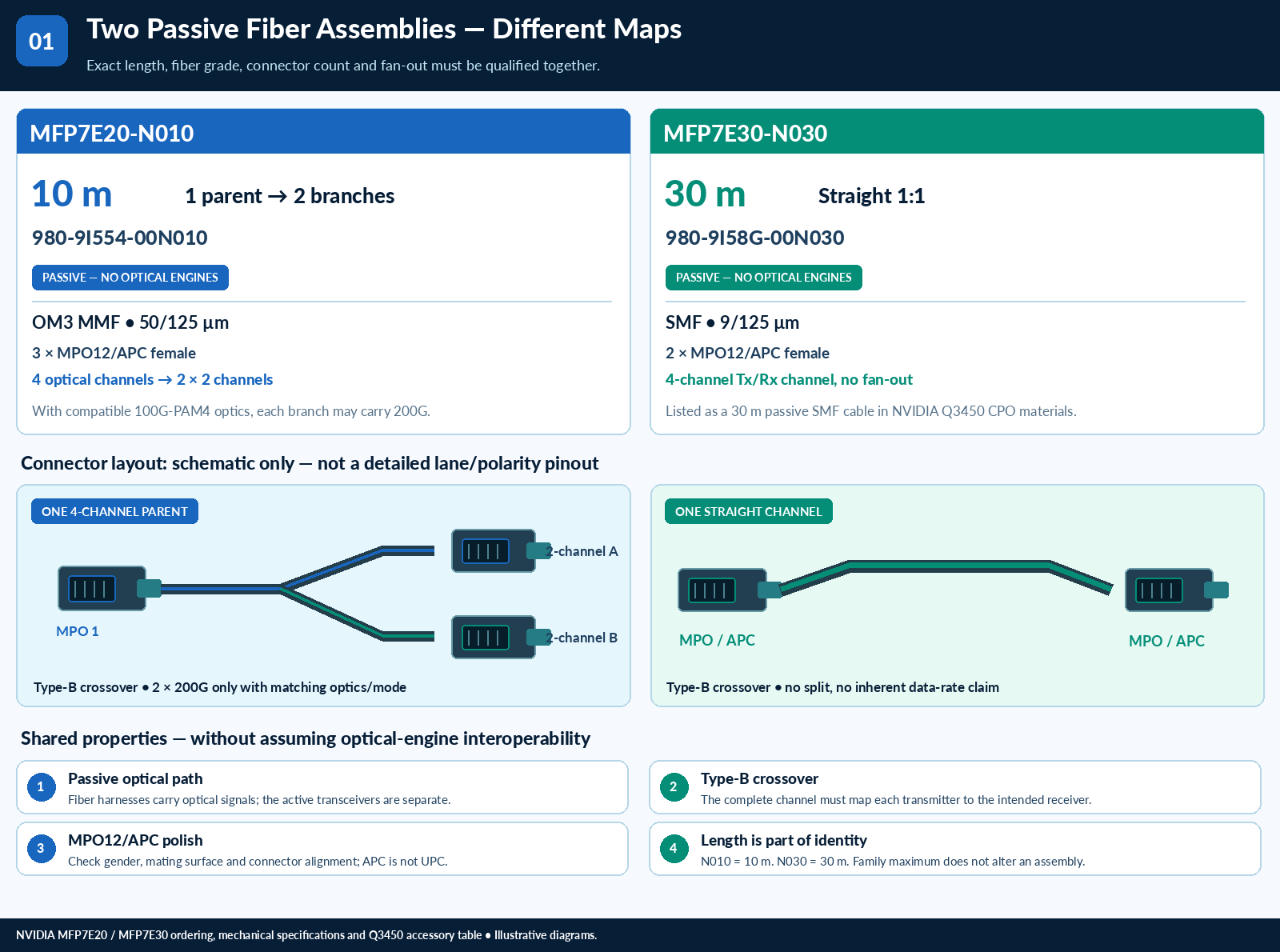Click the MPO 1 parent connector graphic

pos(110,589)
